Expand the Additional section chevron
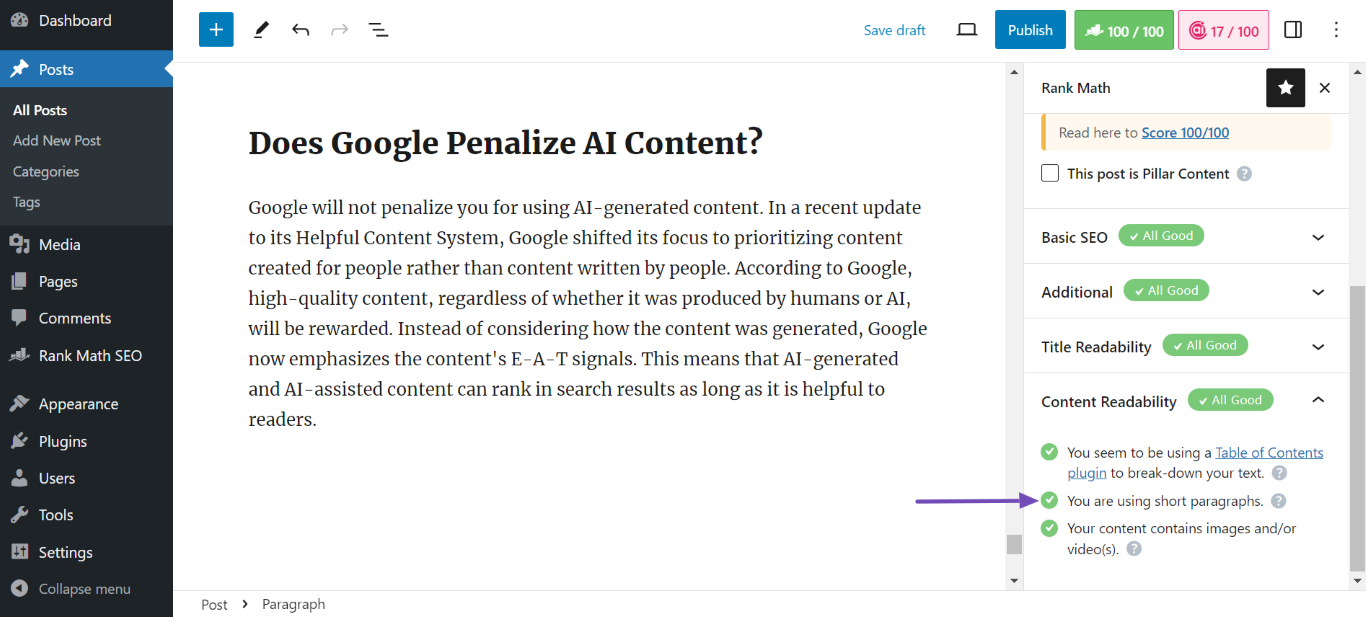Image resolution: width=1366 pixels, height=617 pixels. pyautogui.click(x=1318, y=292)
